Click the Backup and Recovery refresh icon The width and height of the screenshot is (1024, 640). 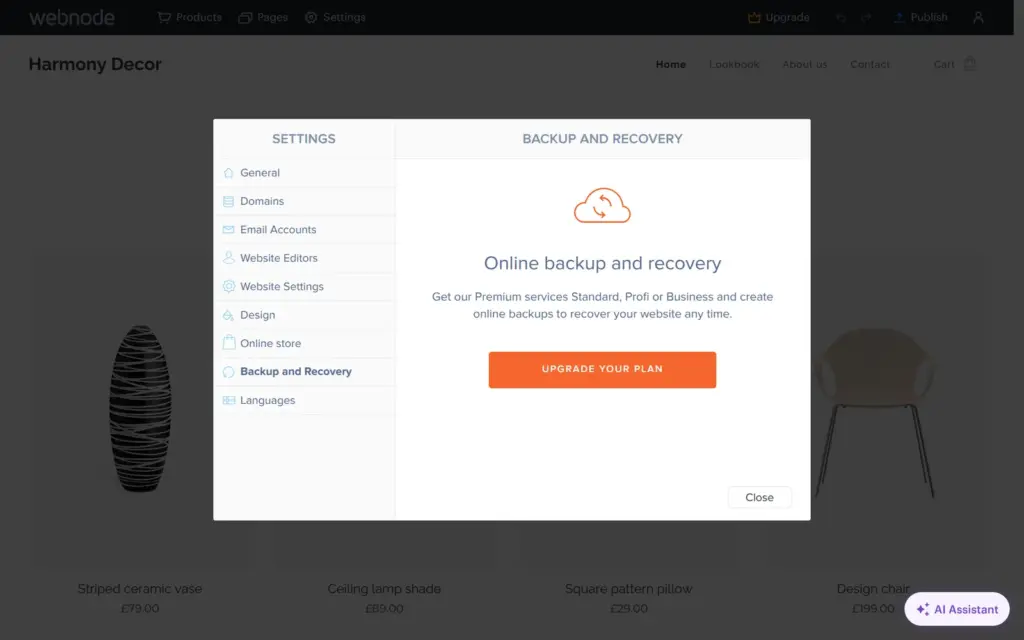pos(229,372)
